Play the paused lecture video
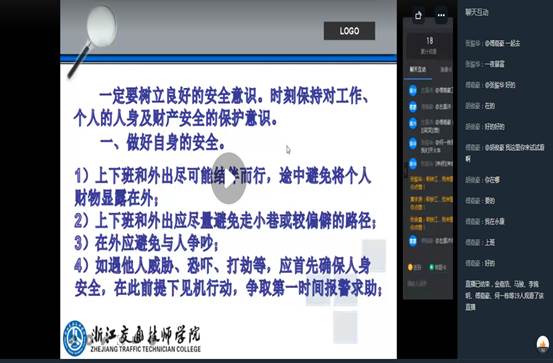Viewport: 553px width, 363px height. point(229,178)
